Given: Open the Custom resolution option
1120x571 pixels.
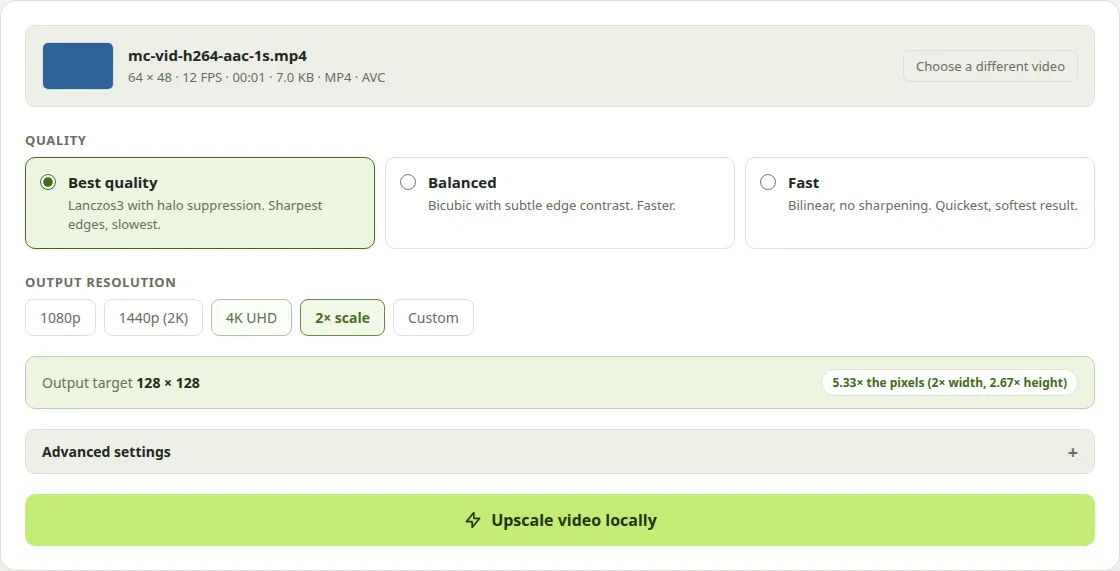Looking at the screenshot, I should pyautogui.click(x=433, y=317).
